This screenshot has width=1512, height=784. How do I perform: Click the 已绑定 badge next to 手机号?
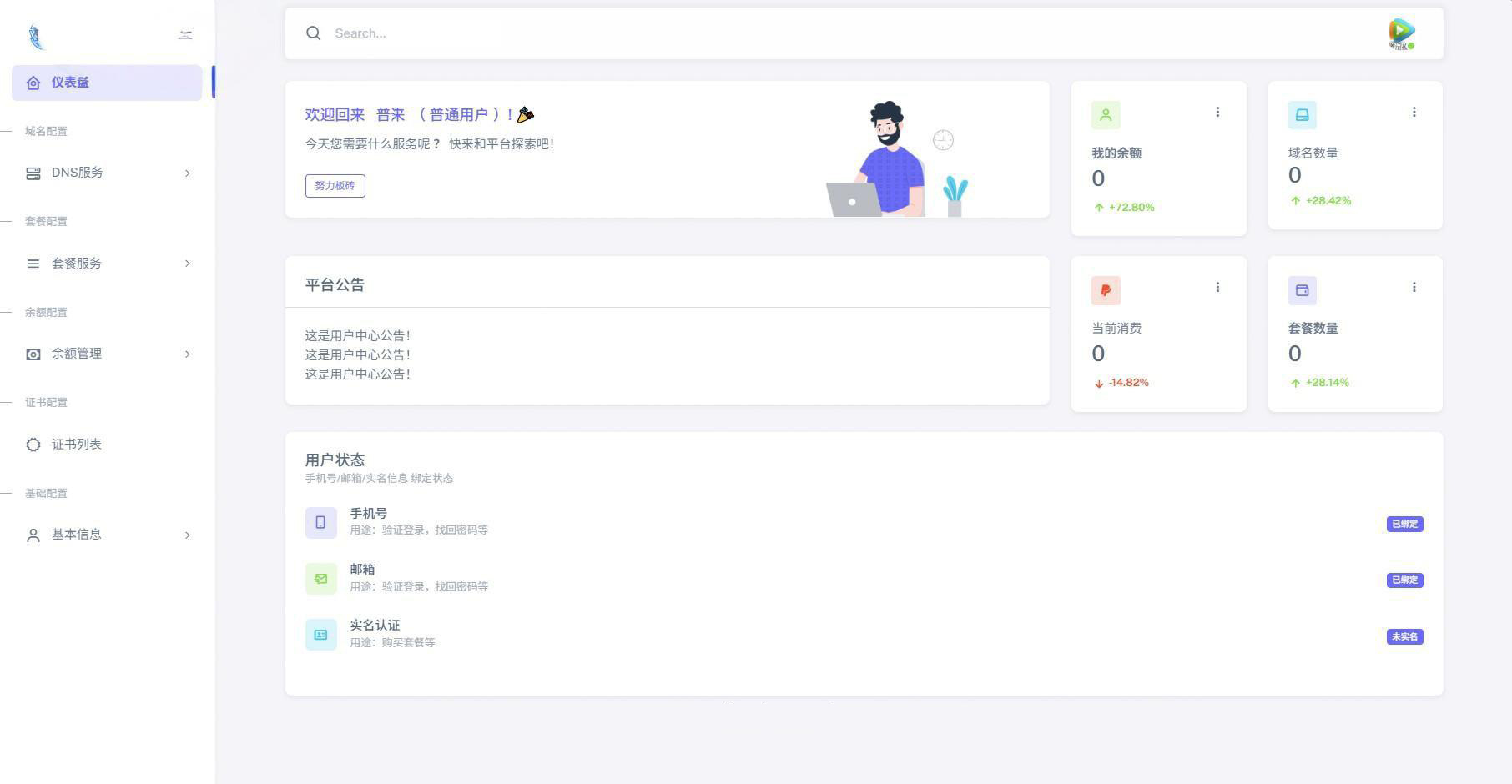[x=1404, y=524]
